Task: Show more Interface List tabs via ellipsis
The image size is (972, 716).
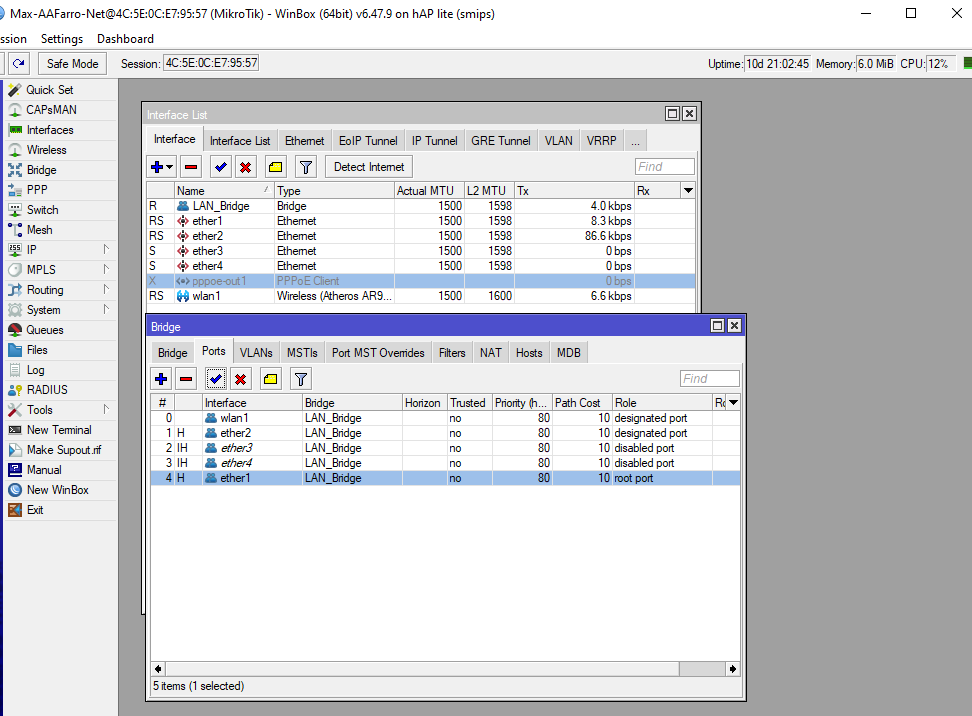Action: tap(635, 141)
